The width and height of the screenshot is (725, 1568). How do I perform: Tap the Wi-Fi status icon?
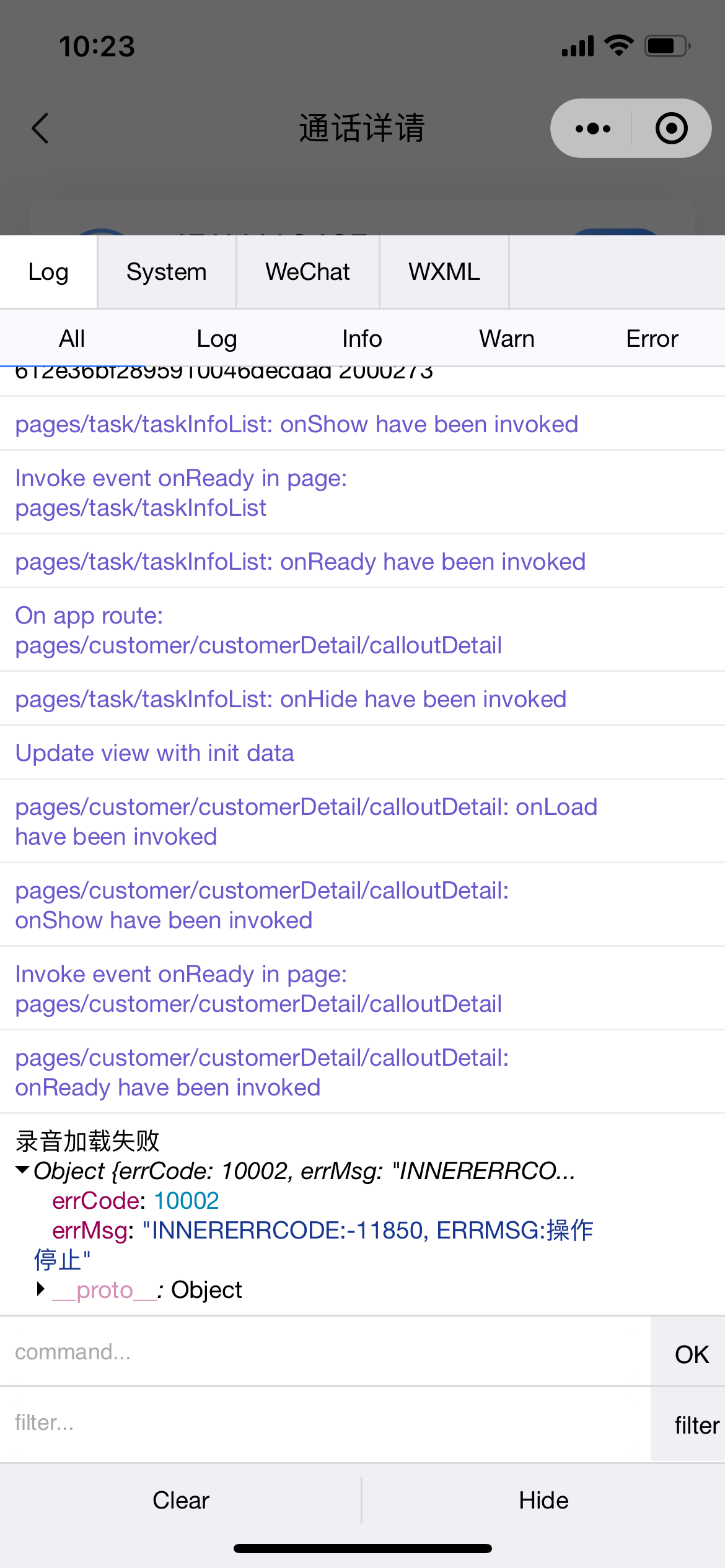click(618, 46)
